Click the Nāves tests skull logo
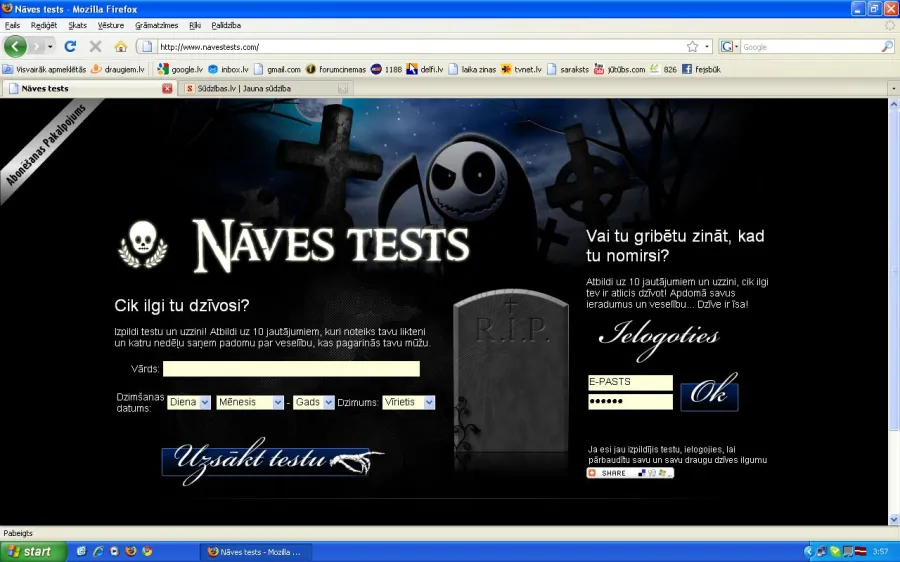900x562 pixels. [x=143, y=244]
